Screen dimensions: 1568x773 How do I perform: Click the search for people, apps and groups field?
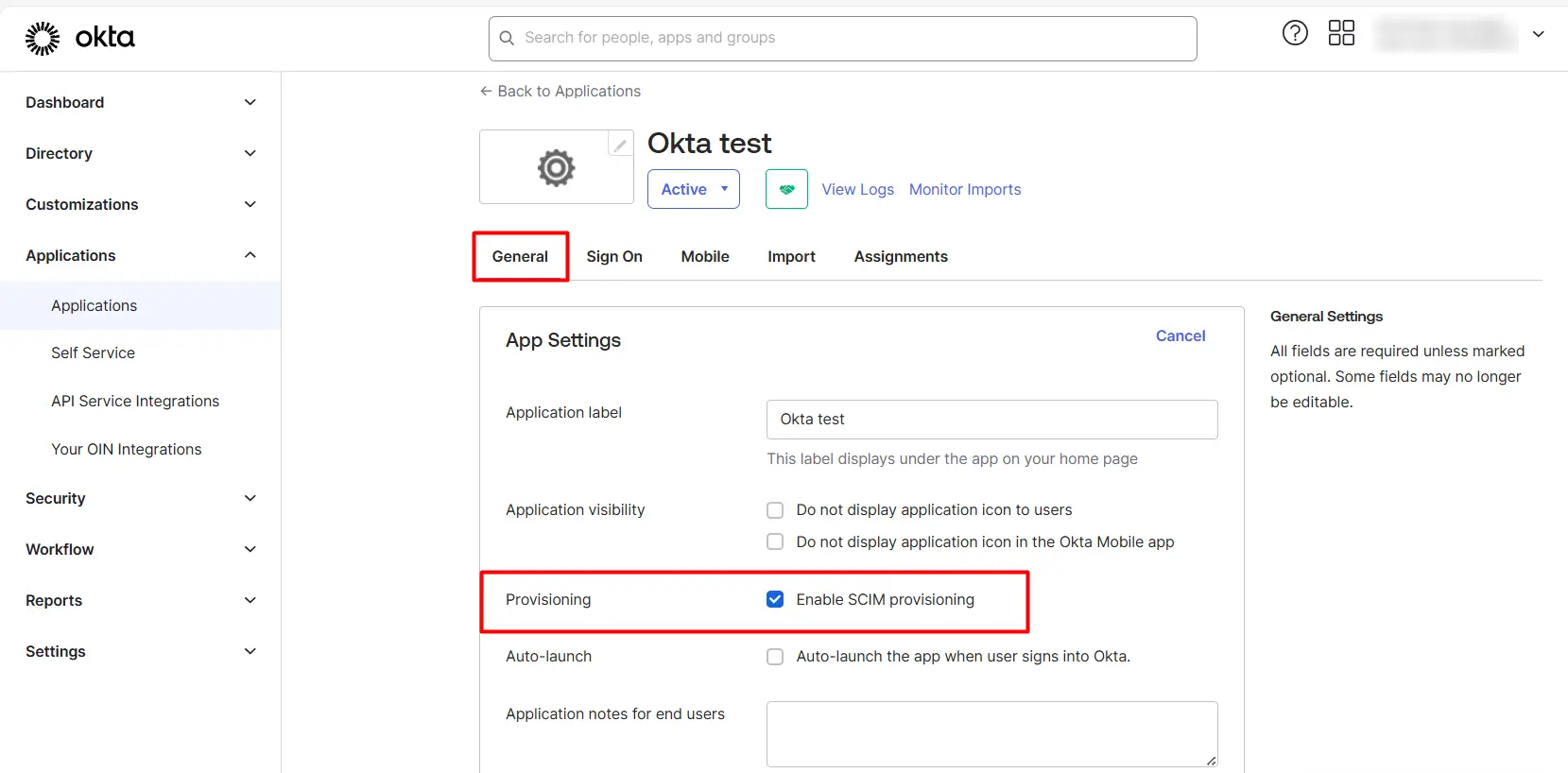[x=843, y=39]
